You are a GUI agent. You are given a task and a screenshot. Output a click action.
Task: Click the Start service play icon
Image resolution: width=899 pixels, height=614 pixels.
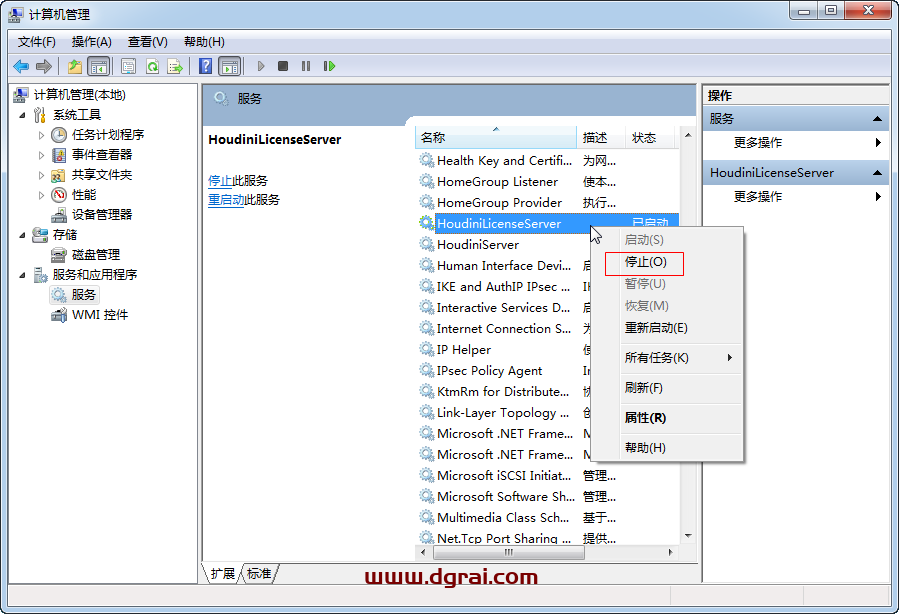pos(261,67)
